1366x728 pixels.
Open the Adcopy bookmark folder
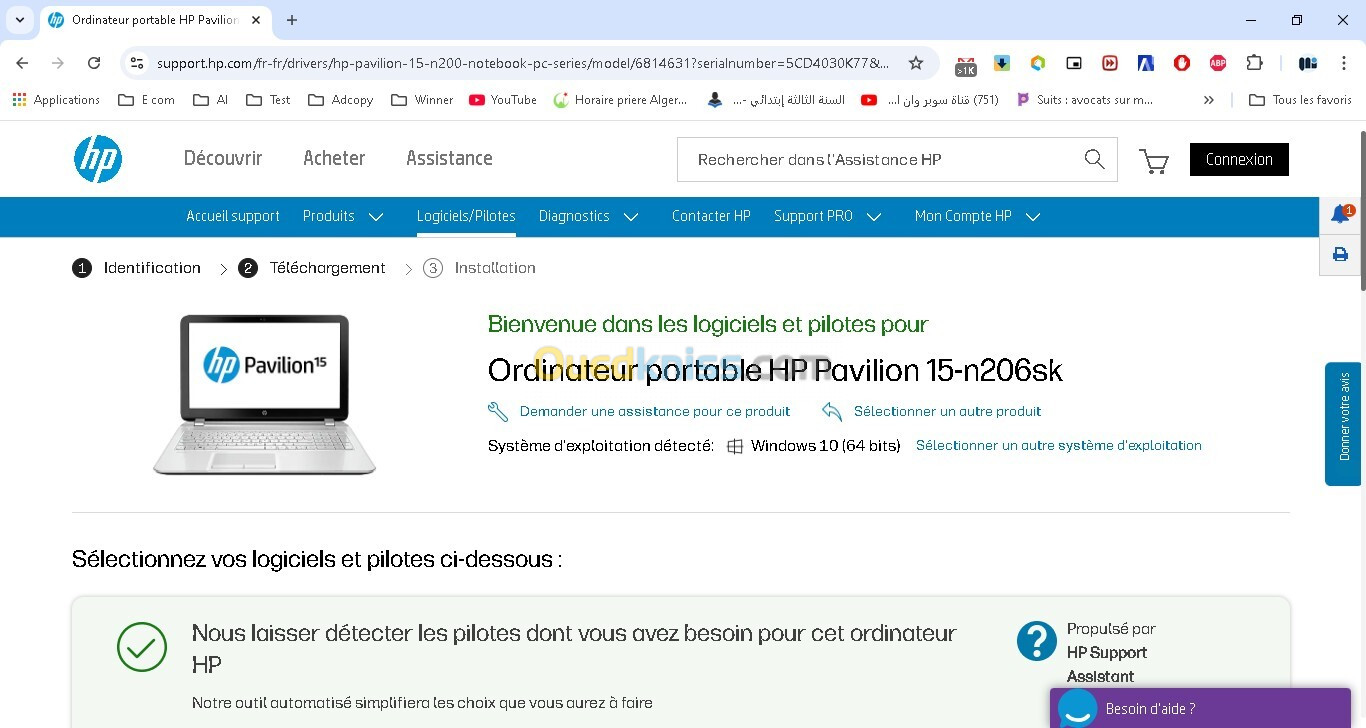[x=341, y=100]
